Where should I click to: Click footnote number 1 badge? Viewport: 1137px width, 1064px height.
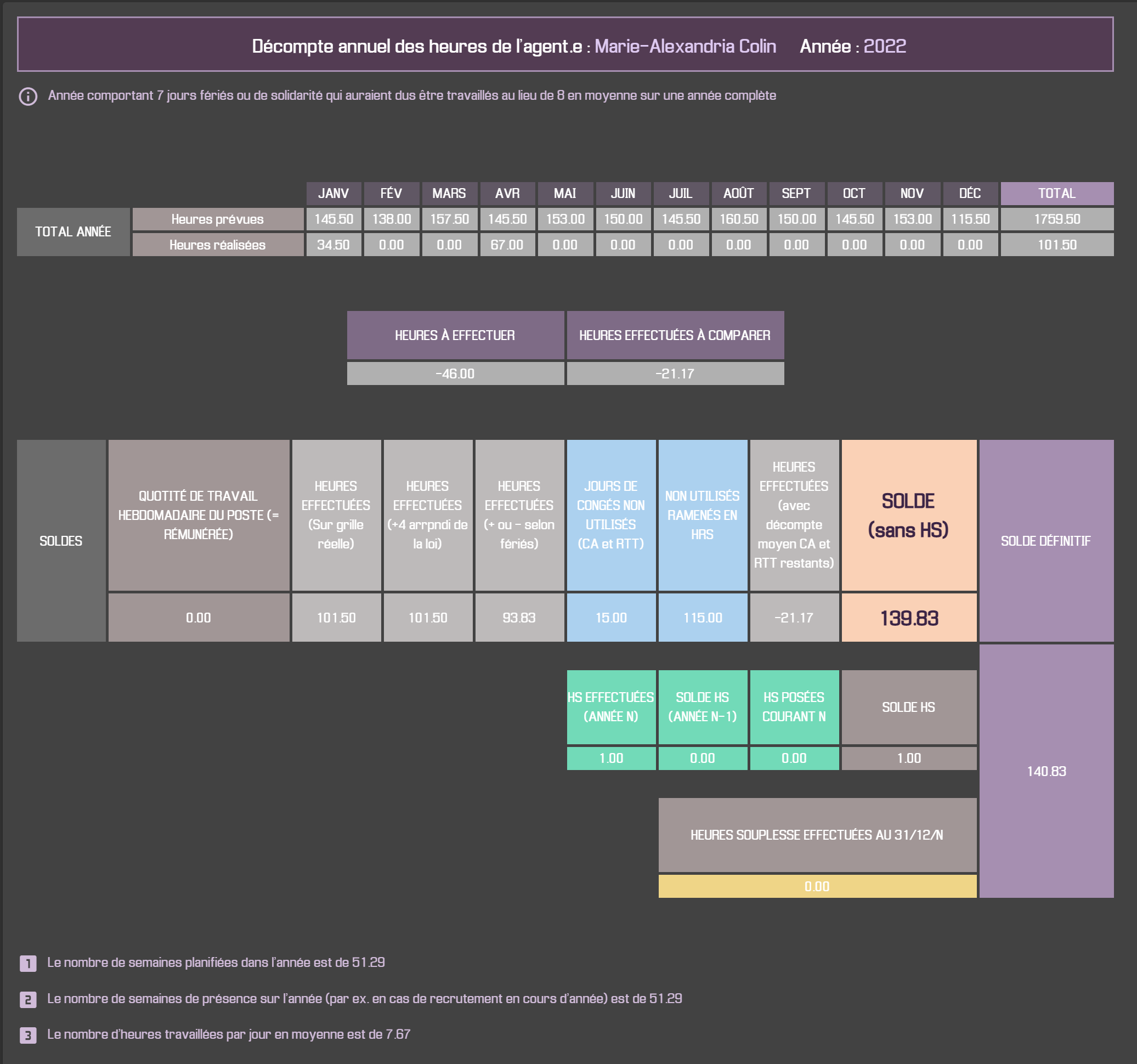[28, 963]
